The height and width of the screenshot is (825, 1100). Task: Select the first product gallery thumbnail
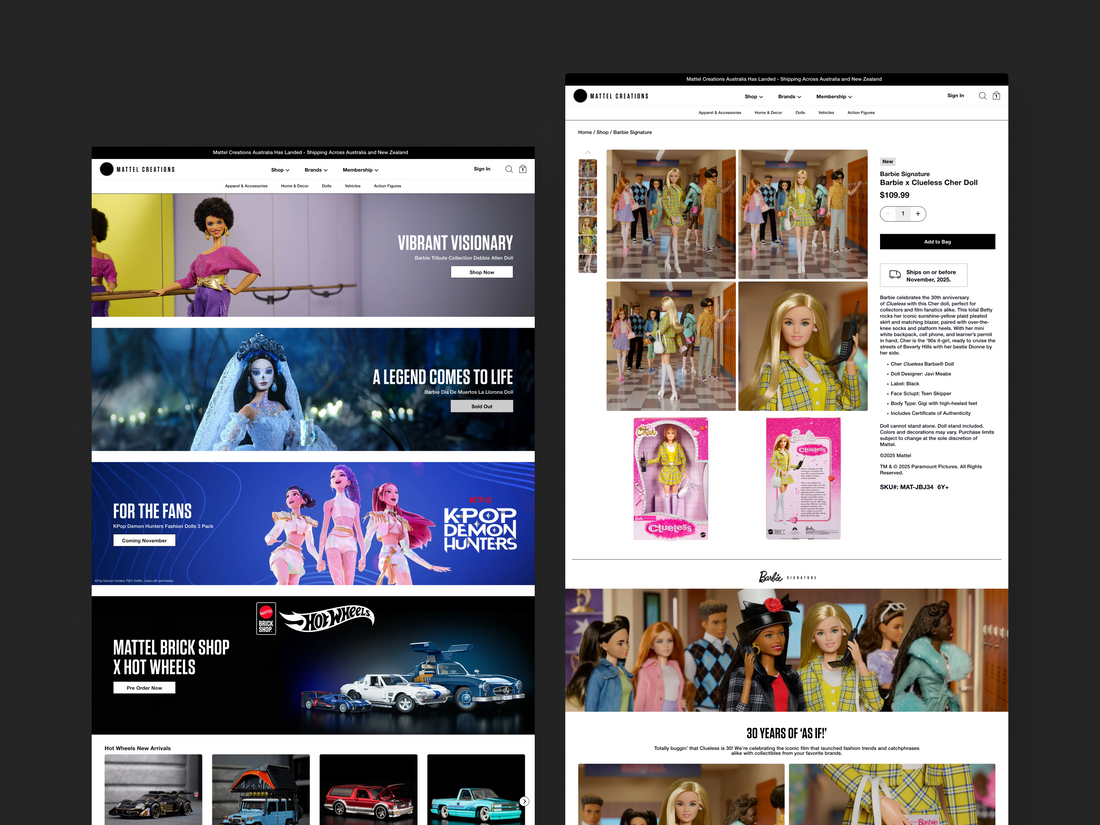[587, 169]
